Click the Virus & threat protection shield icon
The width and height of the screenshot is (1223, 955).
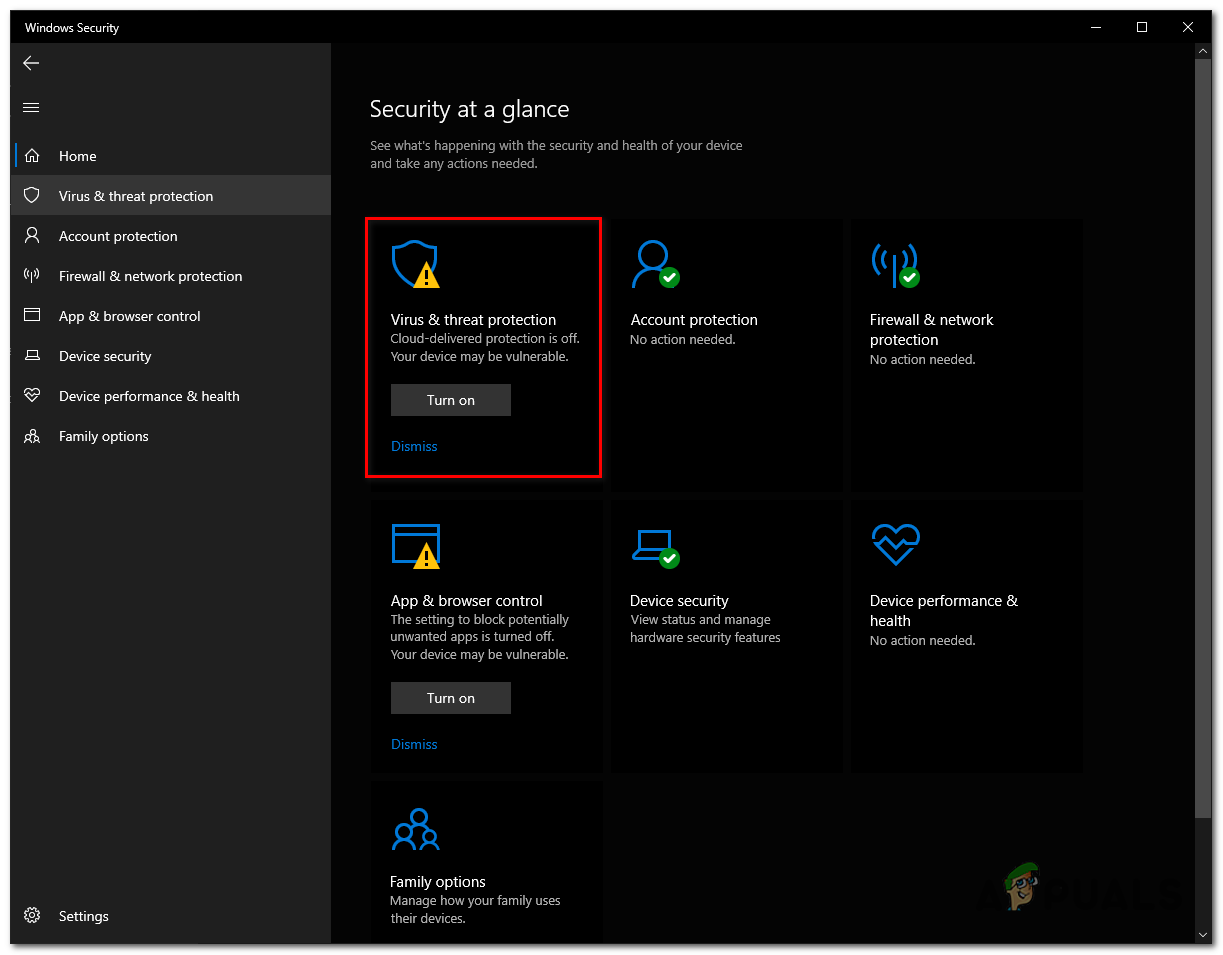pos(414,264)
